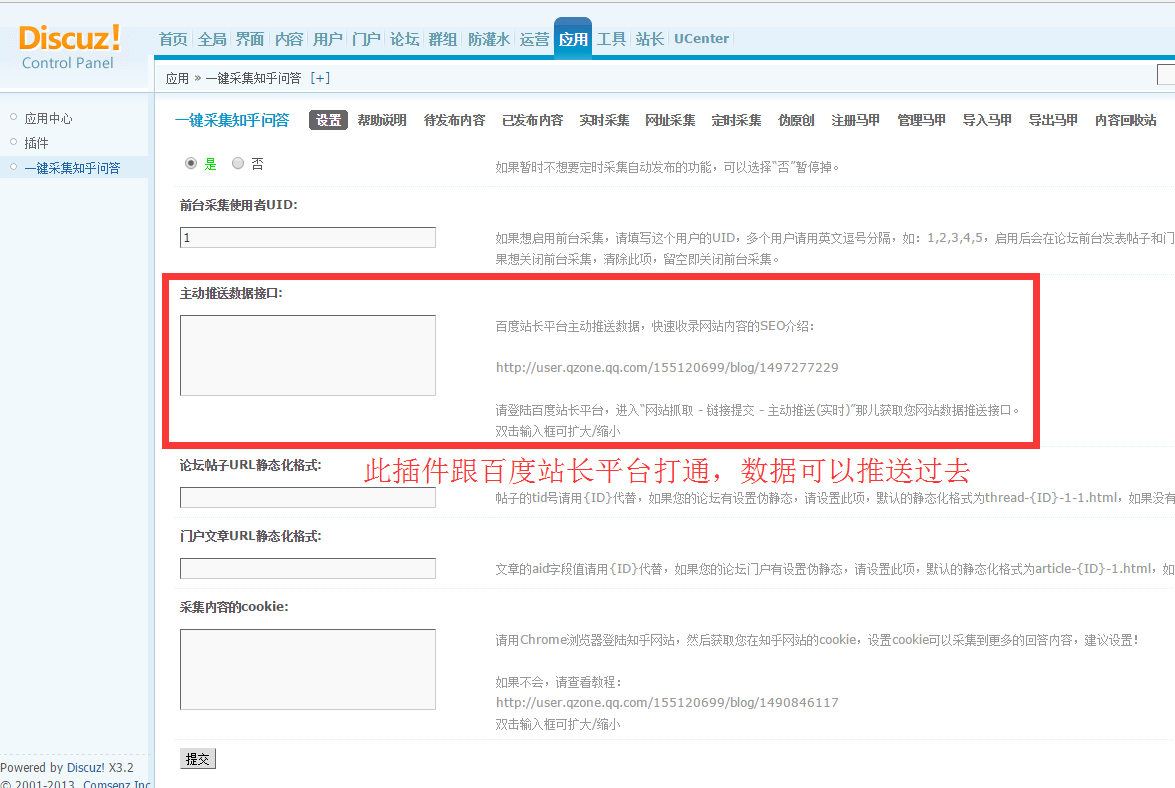Open the 站长 top menu
Screen dimensions: 1175x788
(650, 39)
